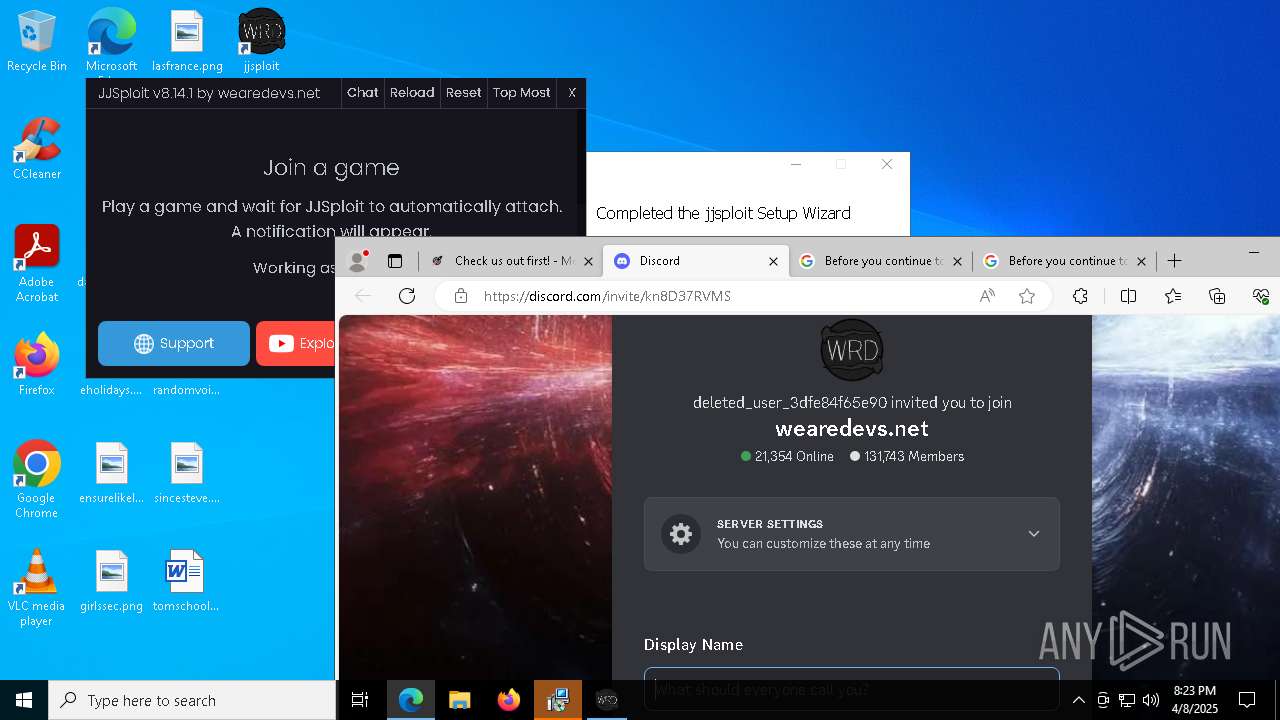Open the Edge Collections icon
The height and width of the screenshot is (720, 1280).
pos(1217,296)
